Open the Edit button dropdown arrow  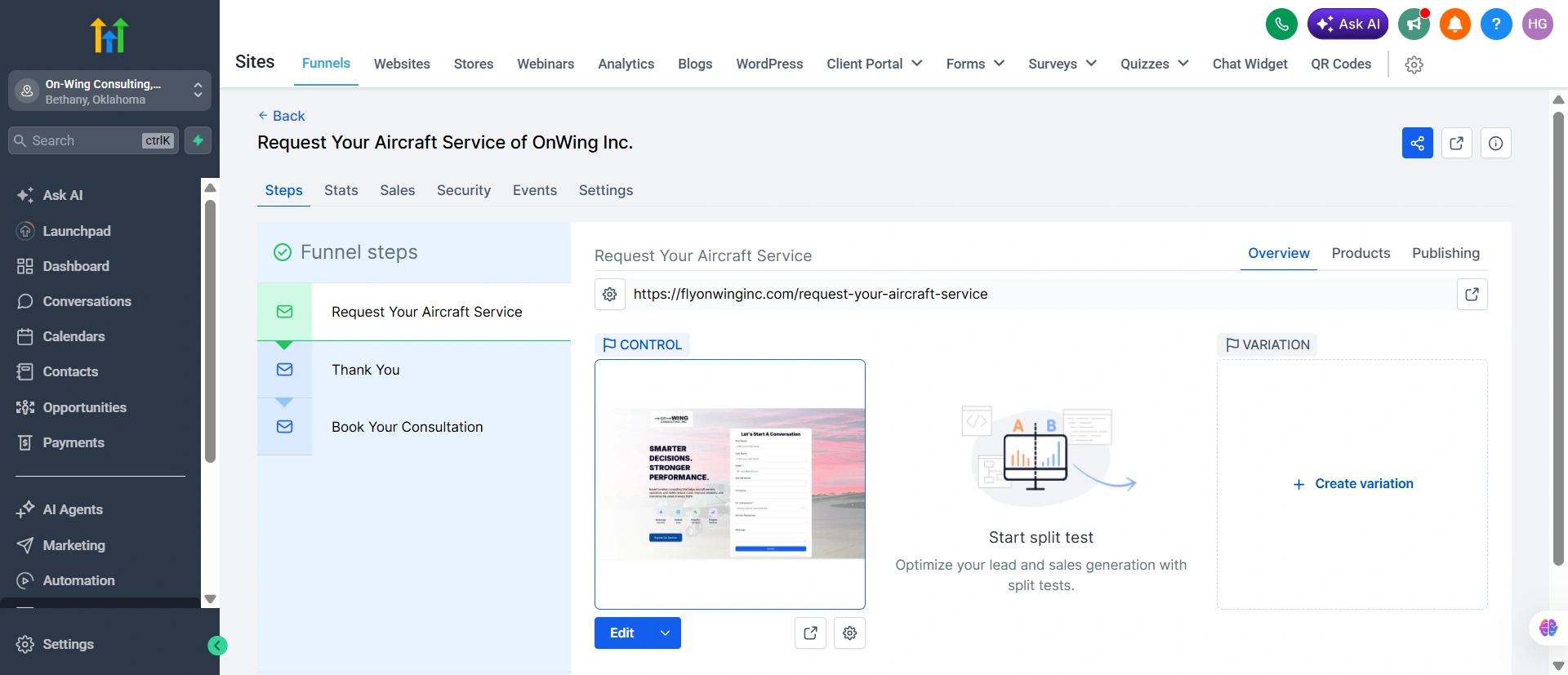666,633
